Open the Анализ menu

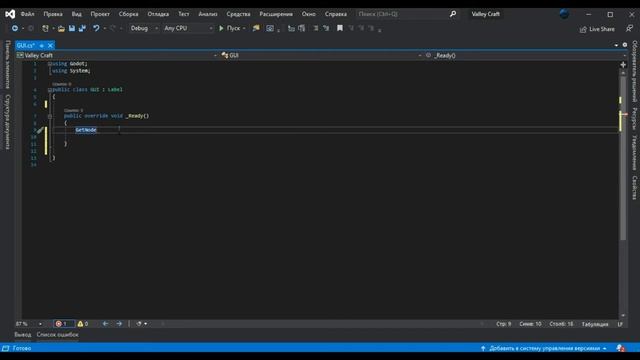click(208, 14)
